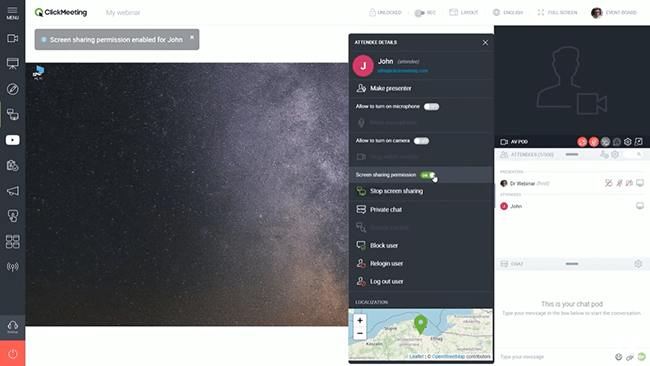Click the red power end-event button
650x366 pixels.
[12, 354]
